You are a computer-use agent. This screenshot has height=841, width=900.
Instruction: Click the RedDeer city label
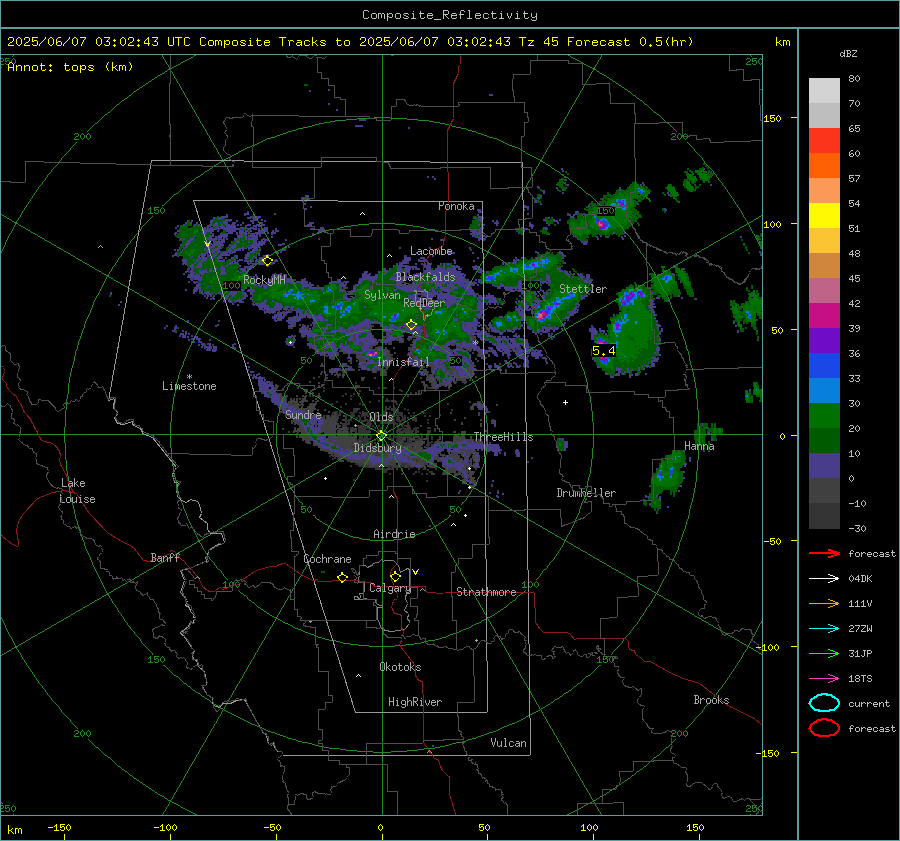coord(424,303)
